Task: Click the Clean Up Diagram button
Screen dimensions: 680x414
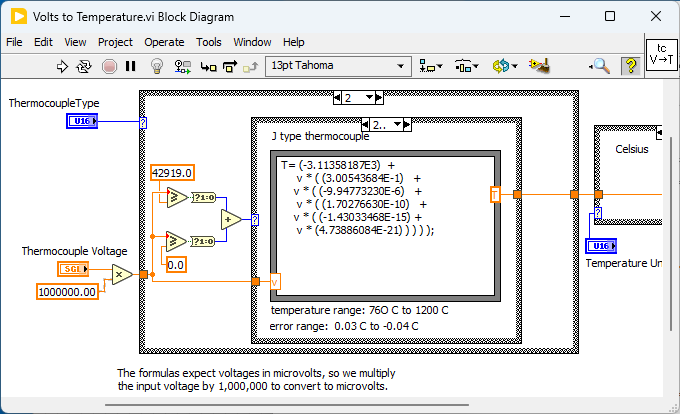Action: coord(539,66)
